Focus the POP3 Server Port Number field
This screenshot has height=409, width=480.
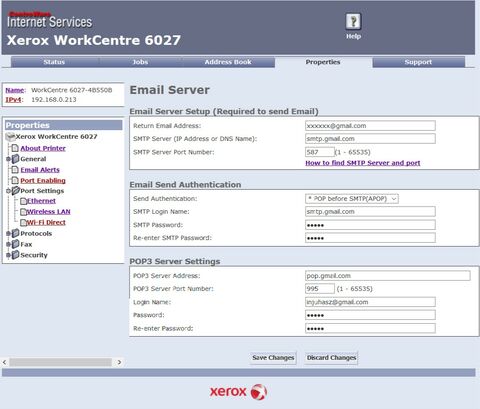320,289
